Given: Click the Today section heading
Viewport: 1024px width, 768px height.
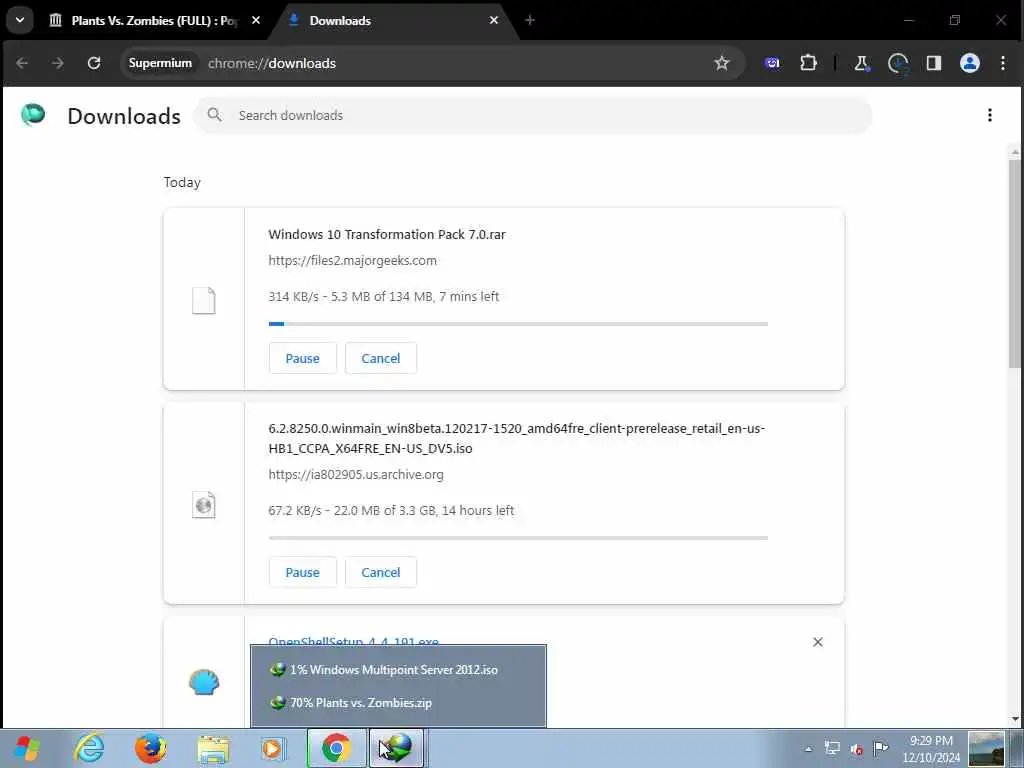Looking at the screenshot, I should (x=182, y=182).
